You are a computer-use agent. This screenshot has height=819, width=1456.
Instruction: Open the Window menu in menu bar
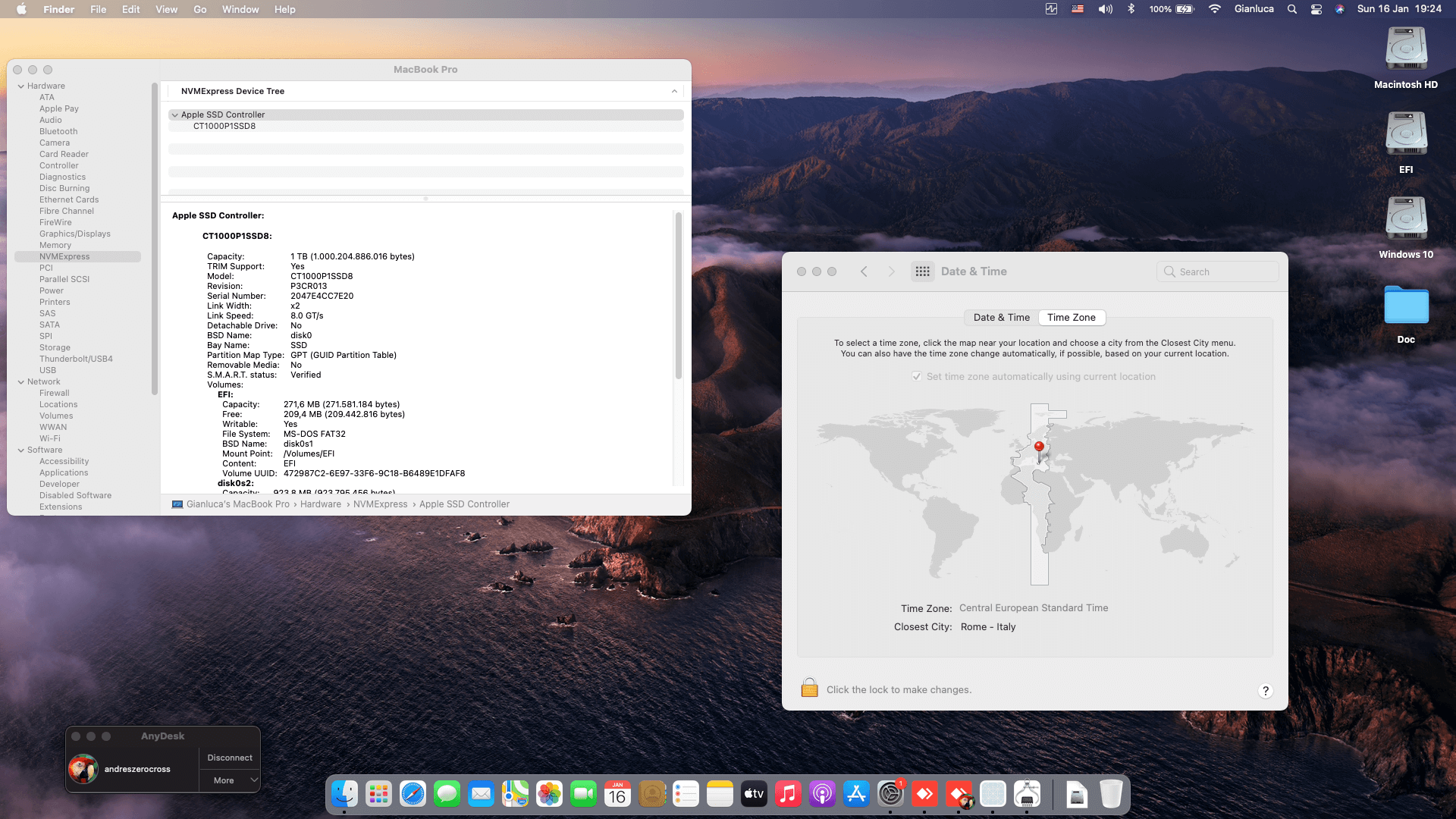(240, 9)
